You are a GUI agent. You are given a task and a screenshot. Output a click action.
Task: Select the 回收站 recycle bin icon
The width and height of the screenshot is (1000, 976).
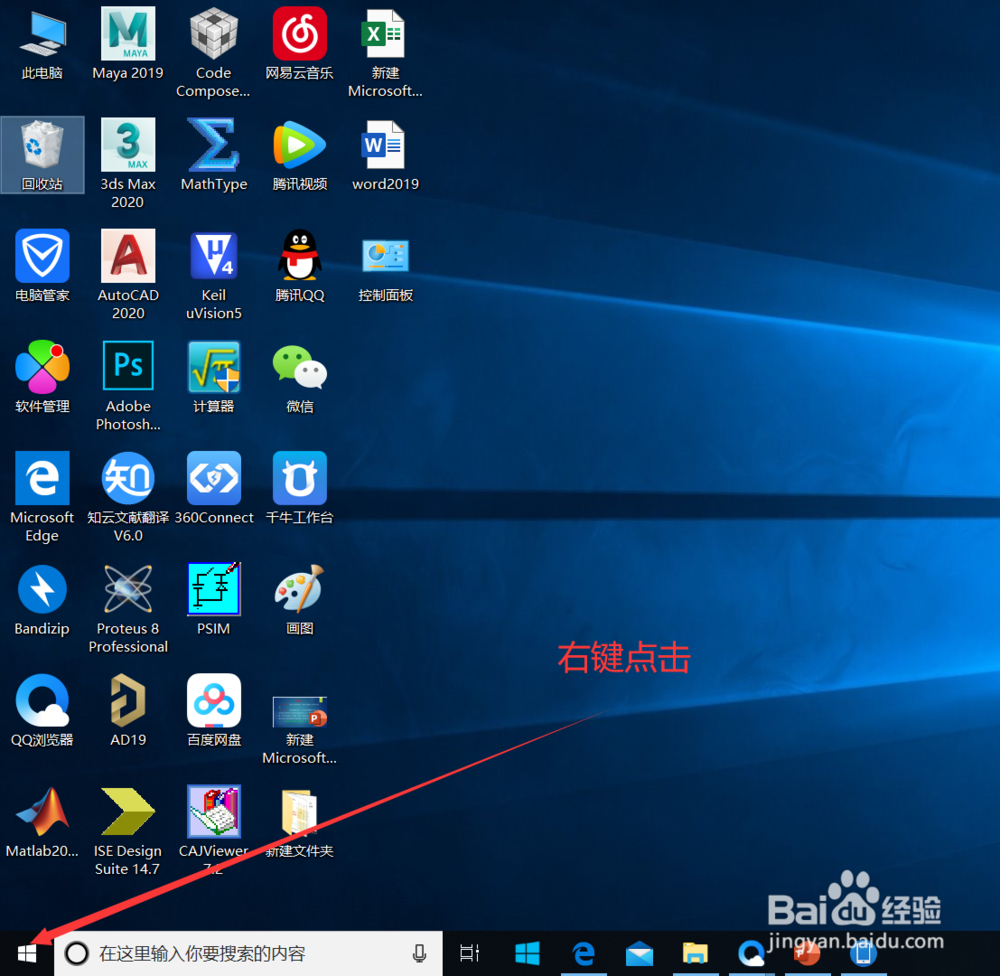coord(42,155)
